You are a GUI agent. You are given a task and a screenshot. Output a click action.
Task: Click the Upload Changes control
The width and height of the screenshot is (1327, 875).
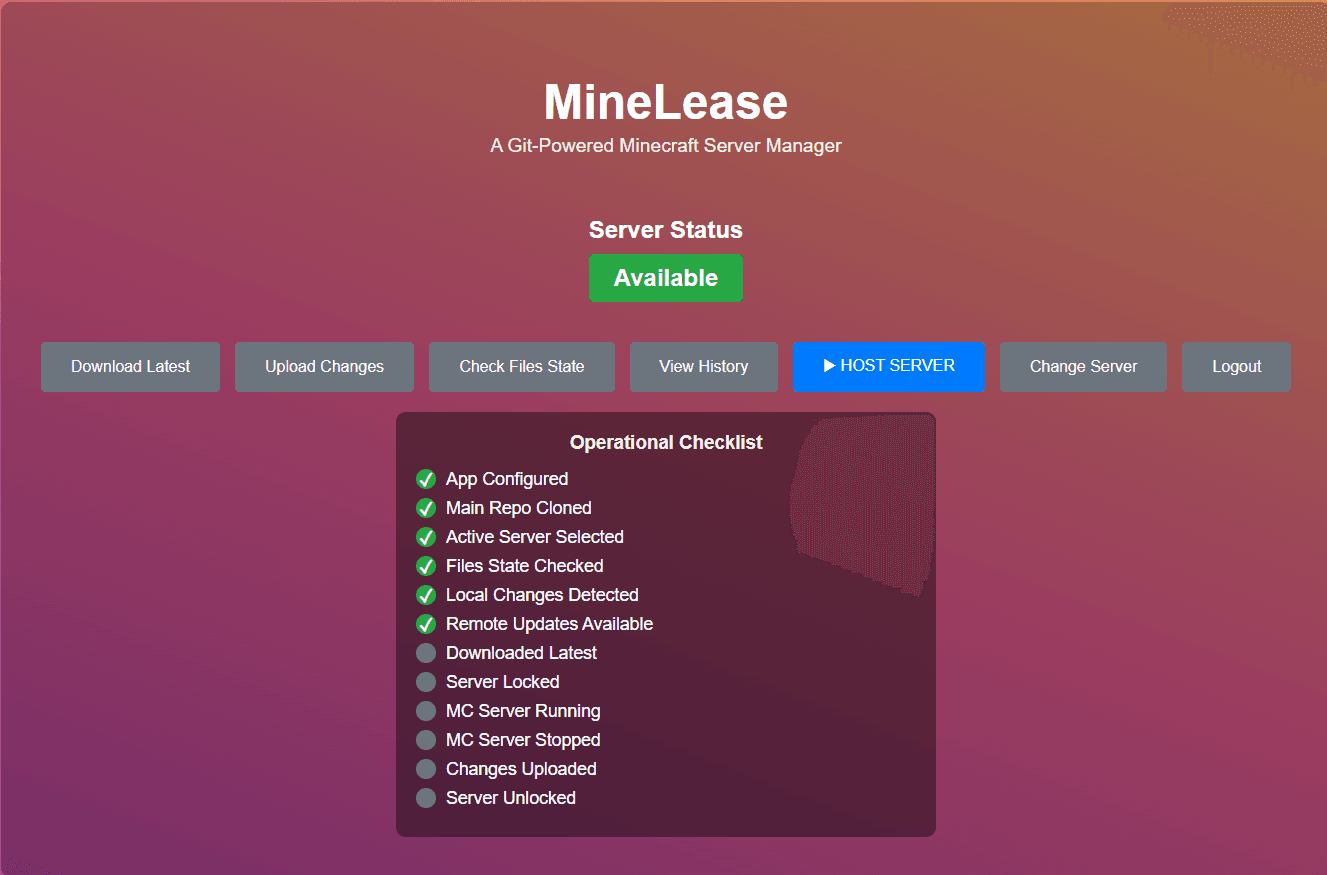(x=324, y=366)
